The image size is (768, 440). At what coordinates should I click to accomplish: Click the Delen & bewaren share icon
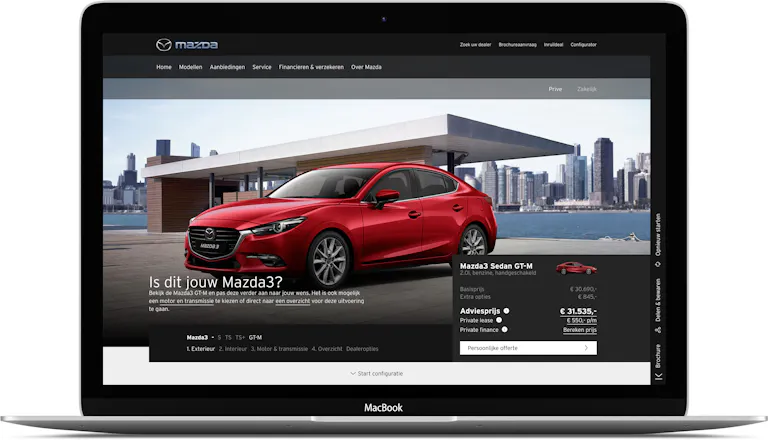tap(658, 330)
